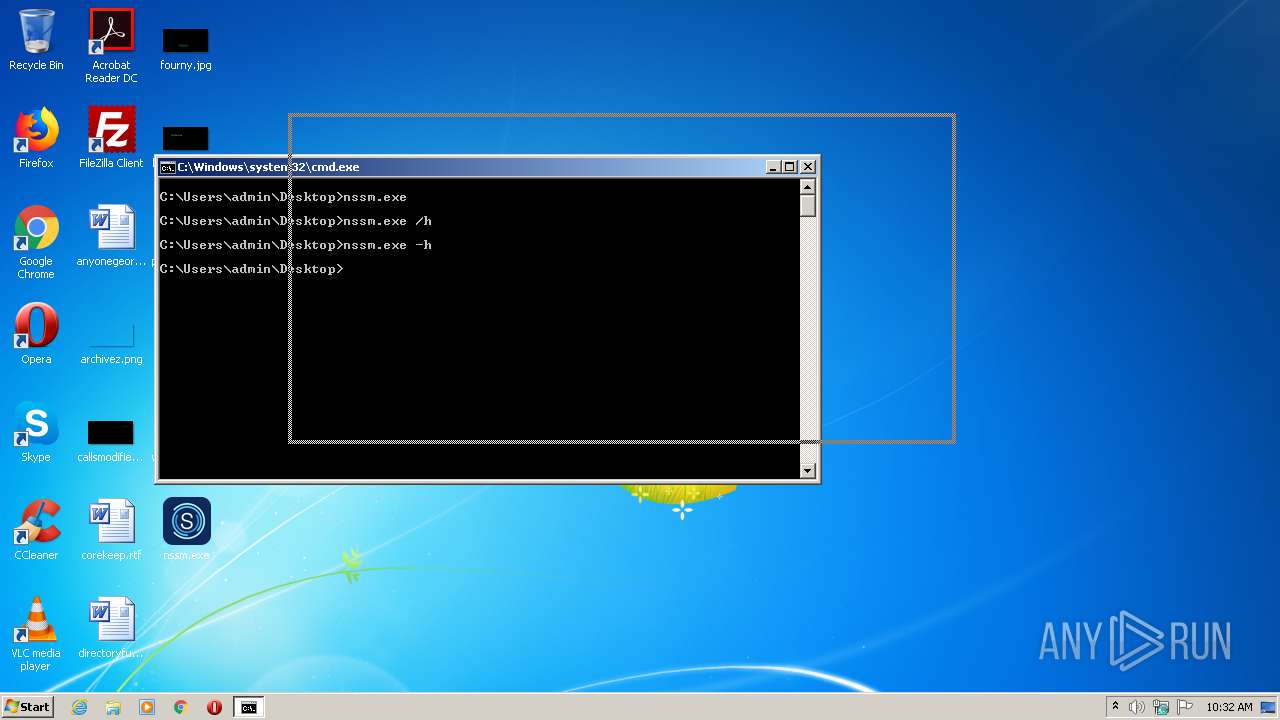Select the Firefox desktop shortcut
The image size is (1280, 720).
coord(36,138)
